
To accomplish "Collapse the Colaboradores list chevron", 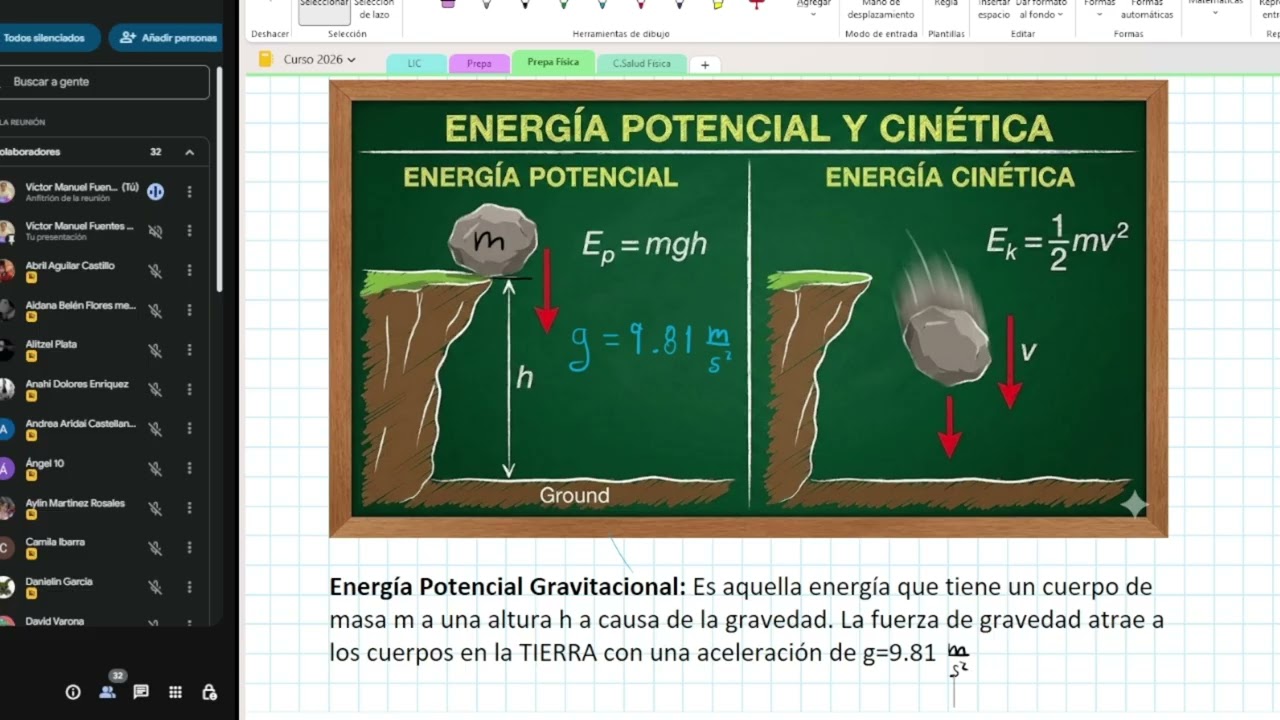I will click(189, 152).
